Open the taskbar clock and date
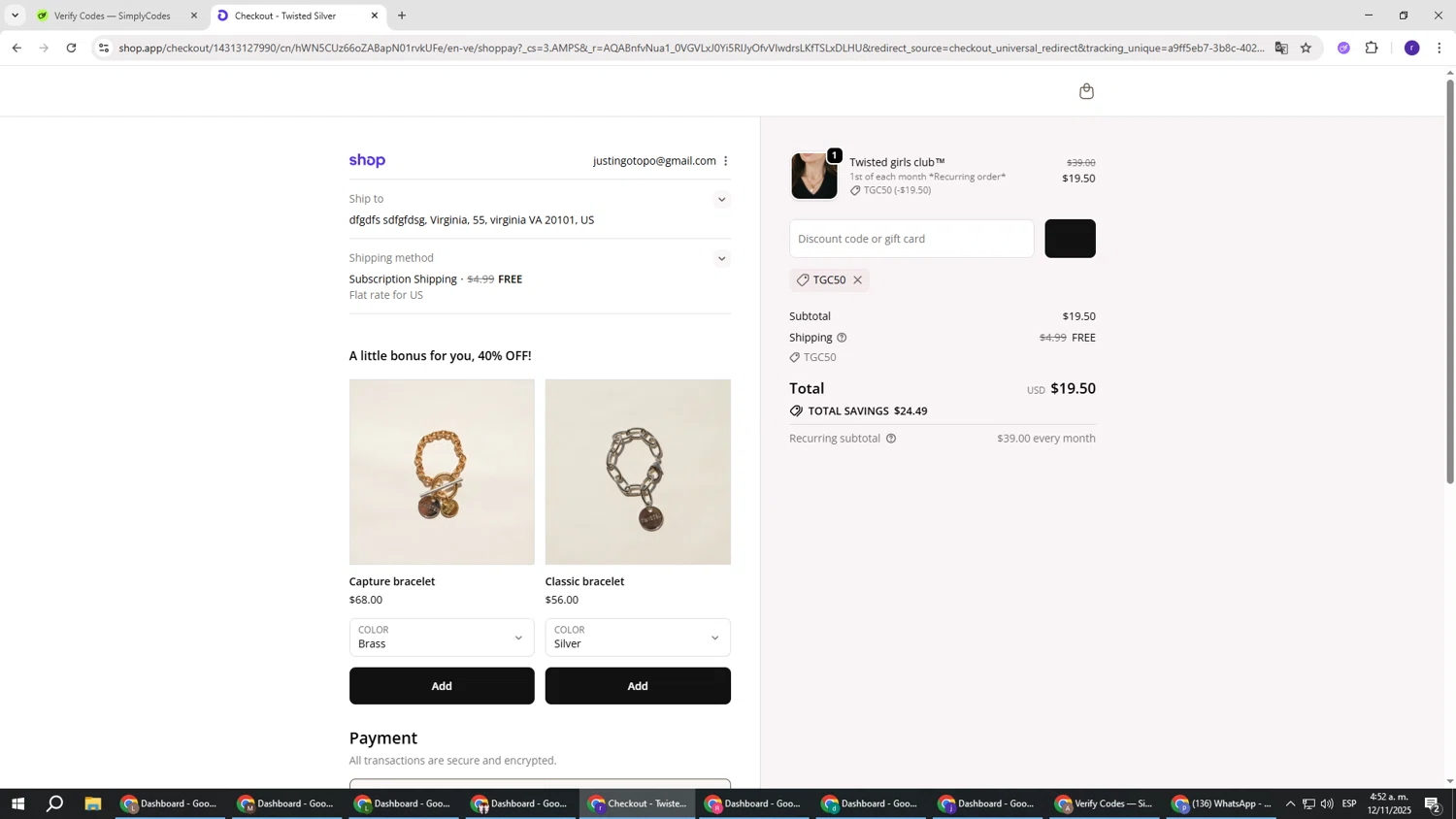 coord(1390,803)
